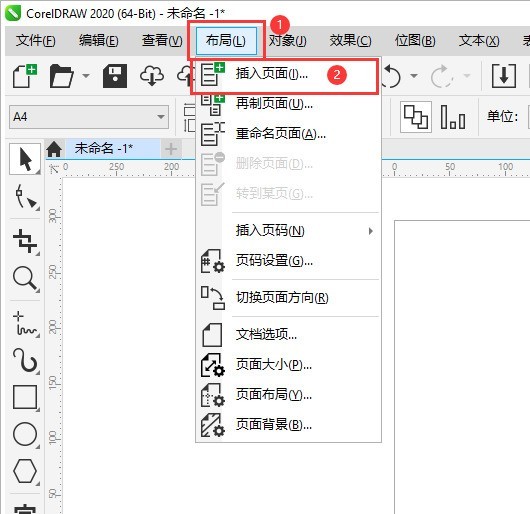Choose 页面布局(Y)... menu entry

[x=289, y=394]
